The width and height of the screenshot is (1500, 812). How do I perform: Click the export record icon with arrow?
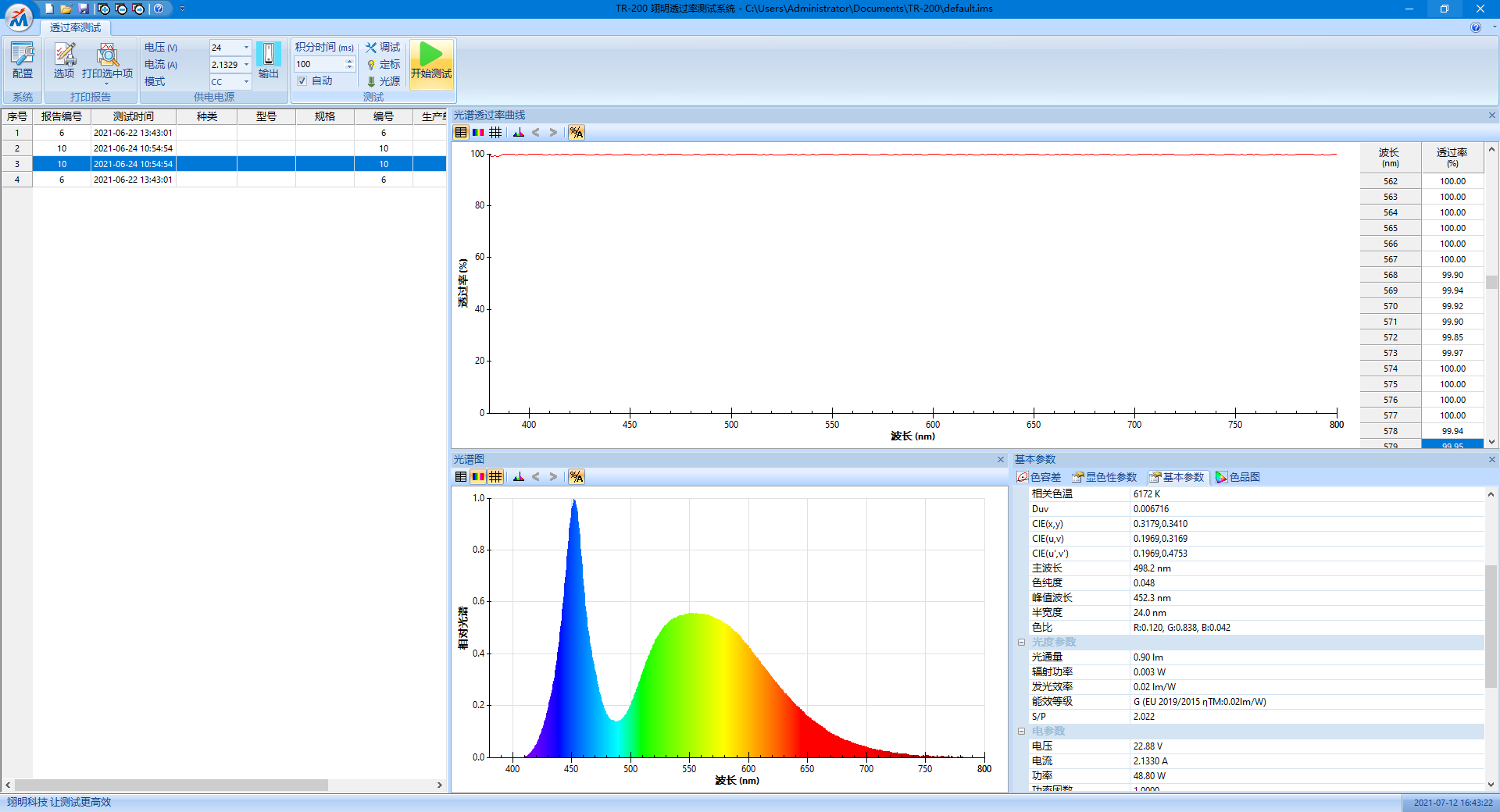pos(138,9)
